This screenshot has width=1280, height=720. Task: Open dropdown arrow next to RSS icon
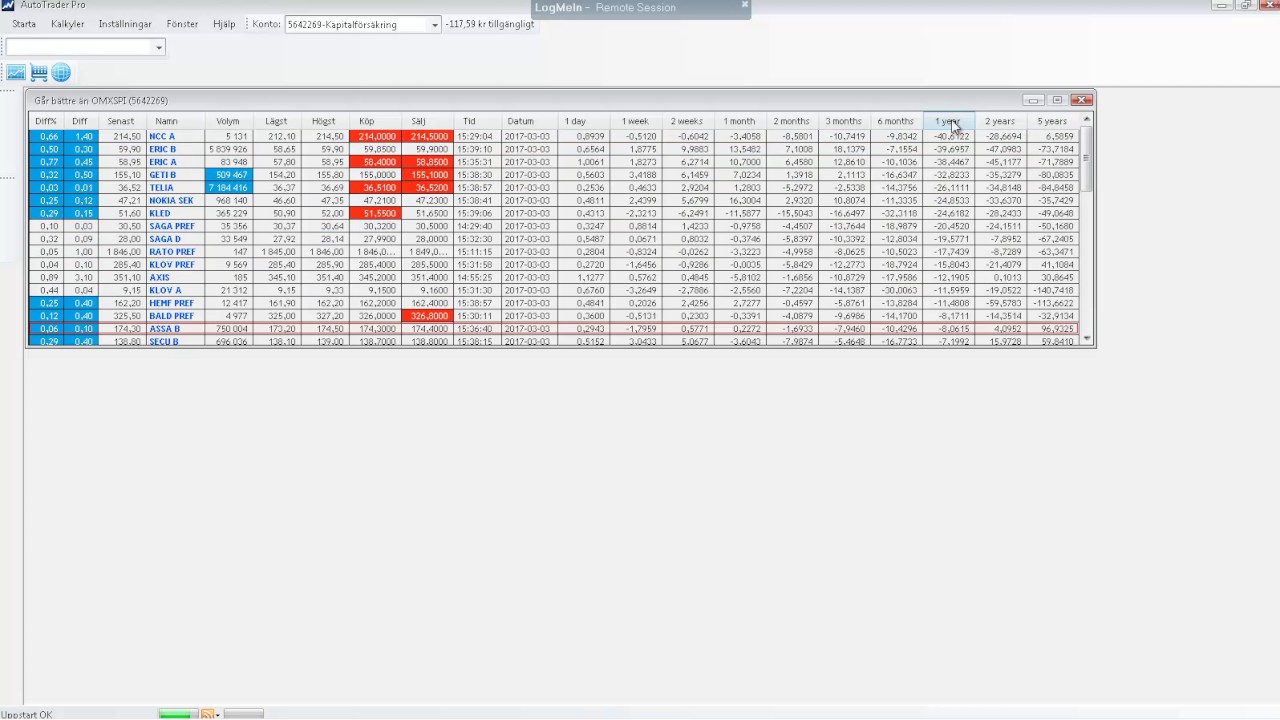[219, 714]
